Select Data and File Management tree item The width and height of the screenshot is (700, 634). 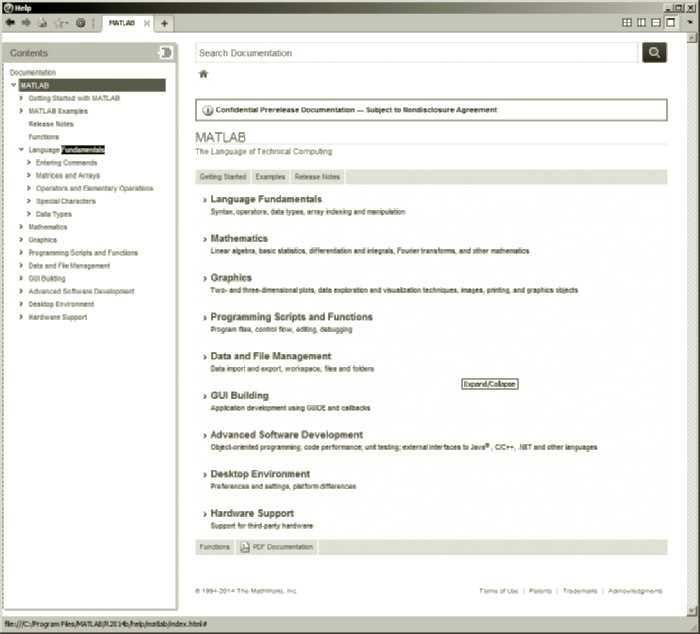pyautogui.click(x=69, y=266)
